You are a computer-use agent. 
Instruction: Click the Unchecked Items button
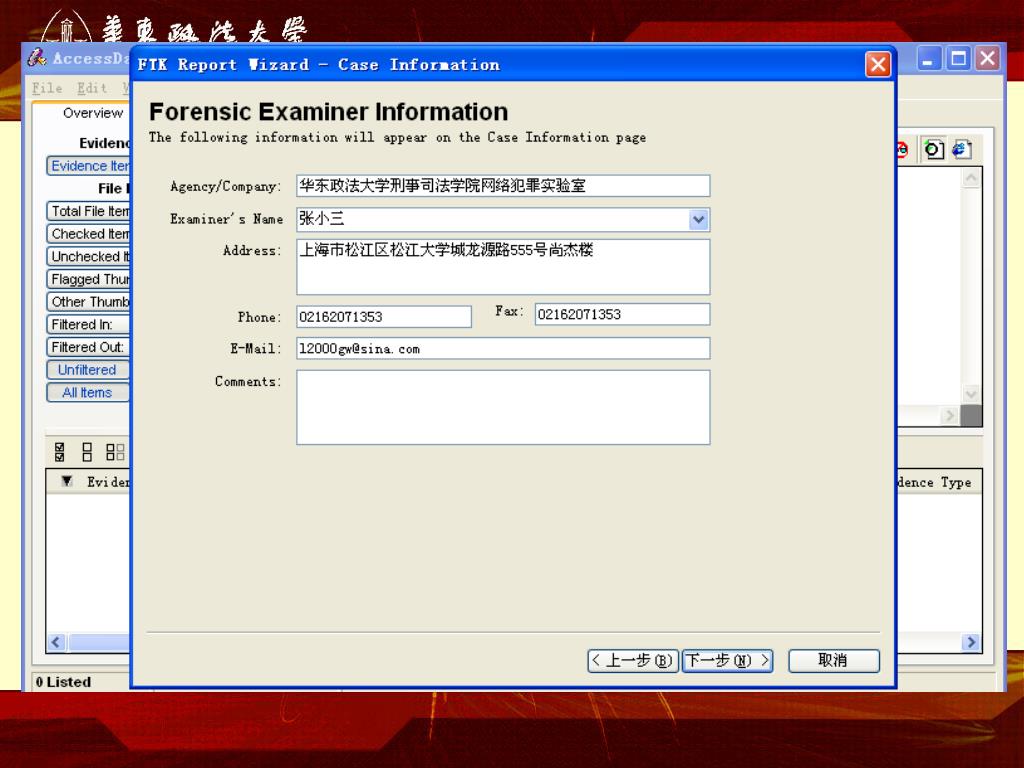89,257
